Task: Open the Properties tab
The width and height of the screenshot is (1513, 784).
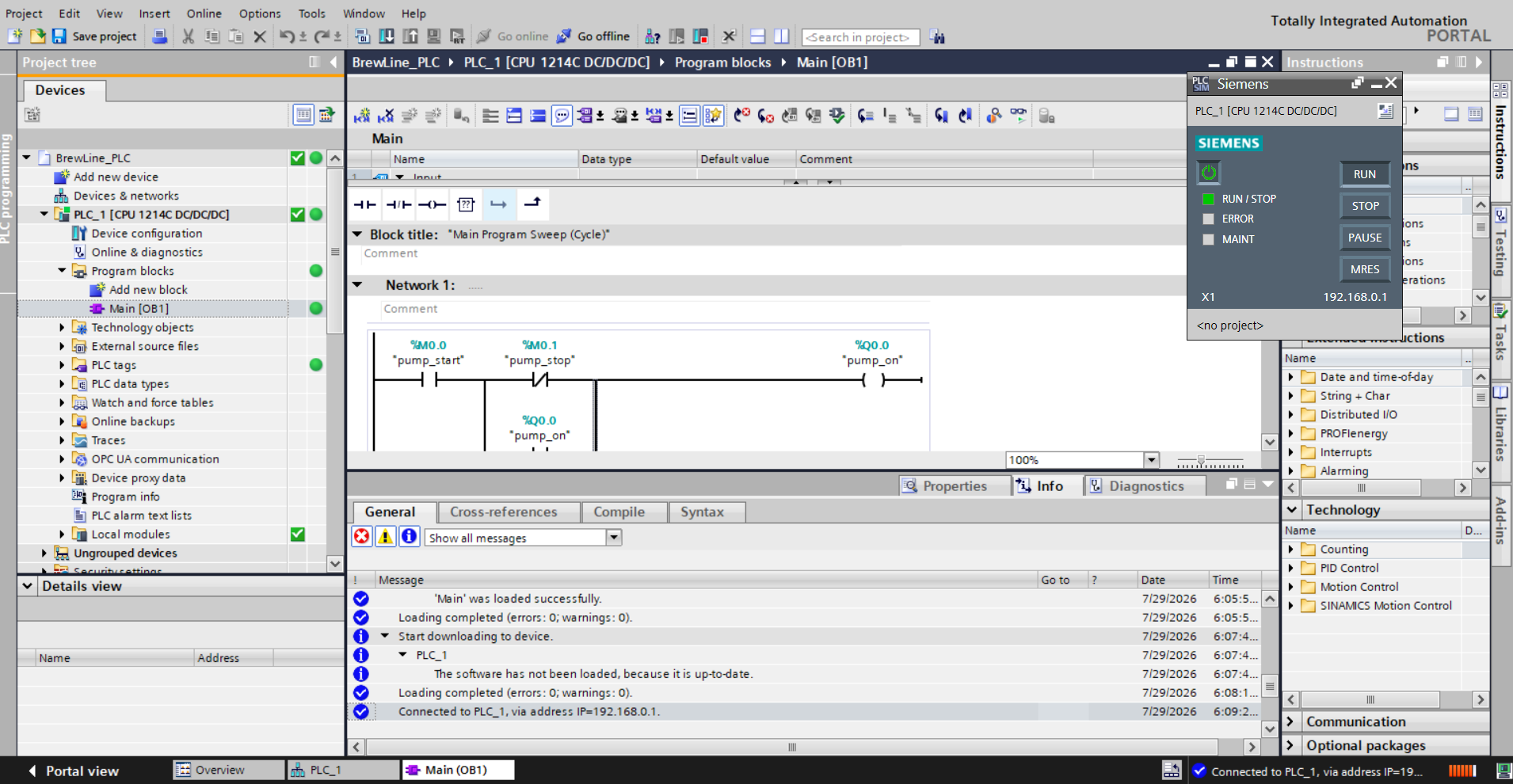Action: tap(955, 485)
